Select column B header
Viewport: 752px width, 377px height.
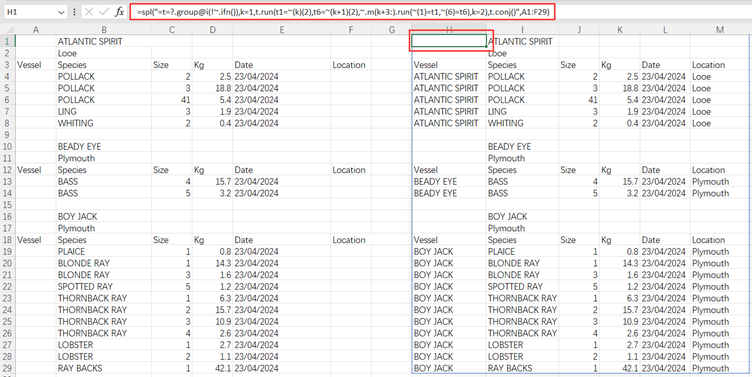click(104, 30)
